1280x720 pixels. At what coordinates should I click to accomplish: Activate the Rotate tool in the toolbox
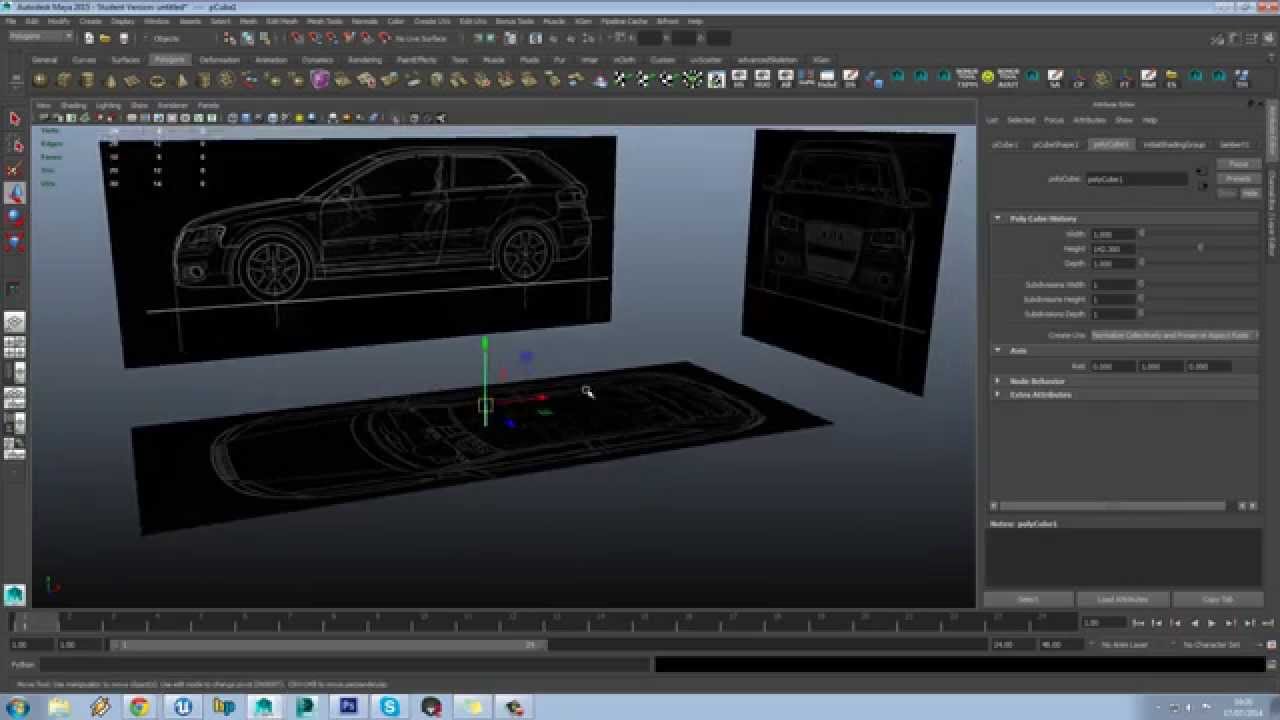(14, 217)
